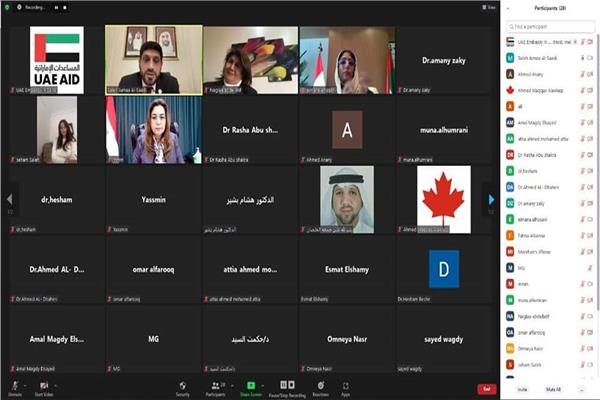The height and width of the screenshot is (400, 600).
Task: Open the video options arrow beside Start Video
Action: click(55, 385)
